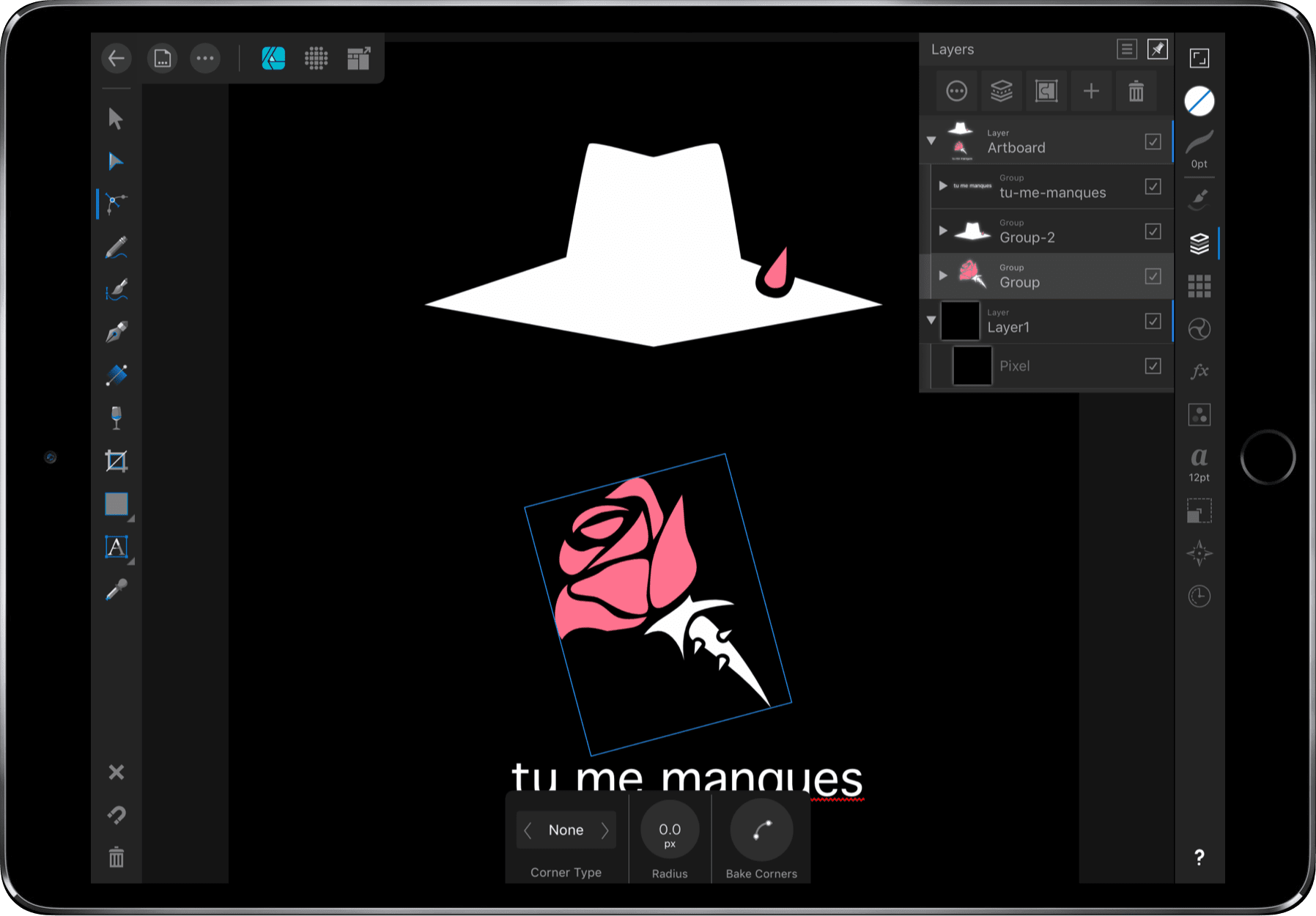Delete layer using Layers panel trash icon
Screen dimensions: 1316x916
[1136, 92]
